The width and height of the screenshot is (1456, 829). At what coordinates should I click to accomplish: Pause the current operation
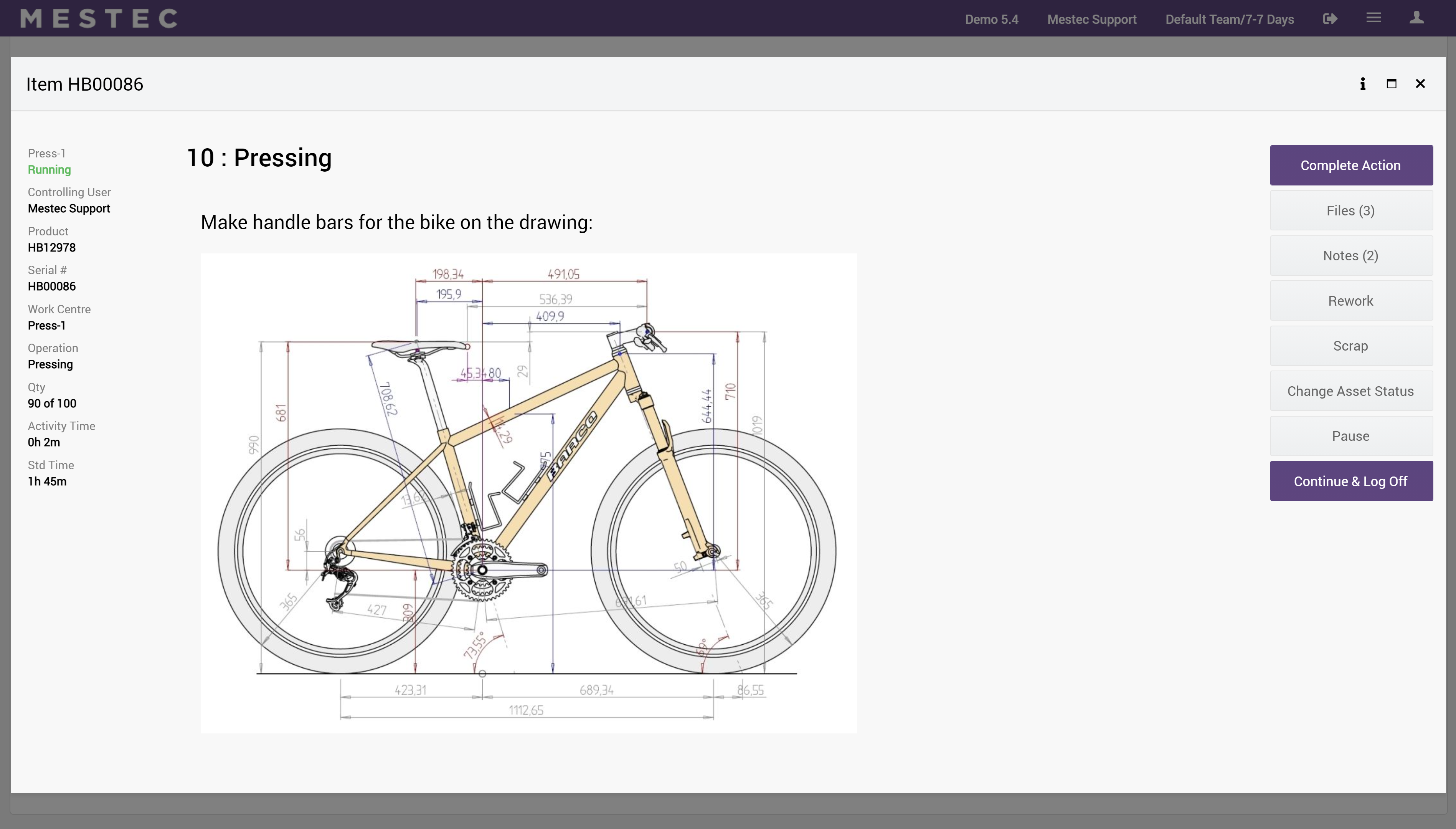1351,436
